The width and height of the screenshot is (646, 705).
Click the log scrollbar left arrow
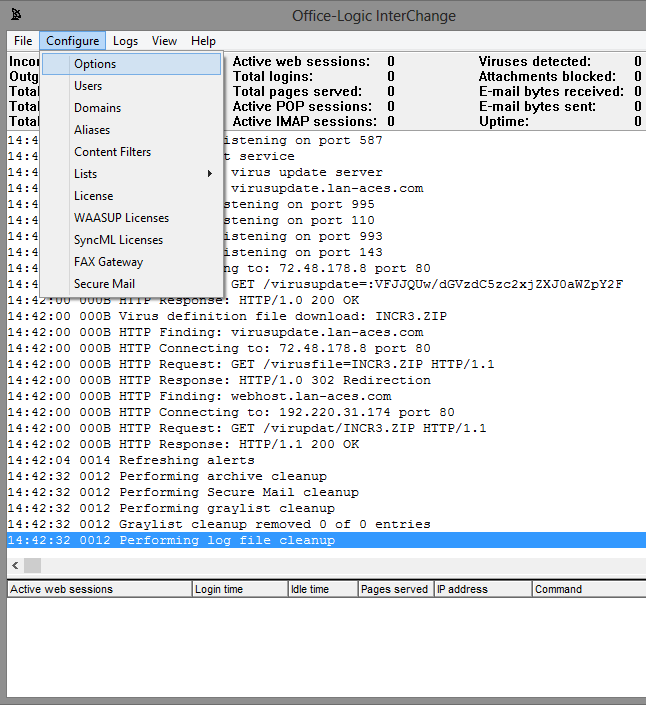coord(15,565)
